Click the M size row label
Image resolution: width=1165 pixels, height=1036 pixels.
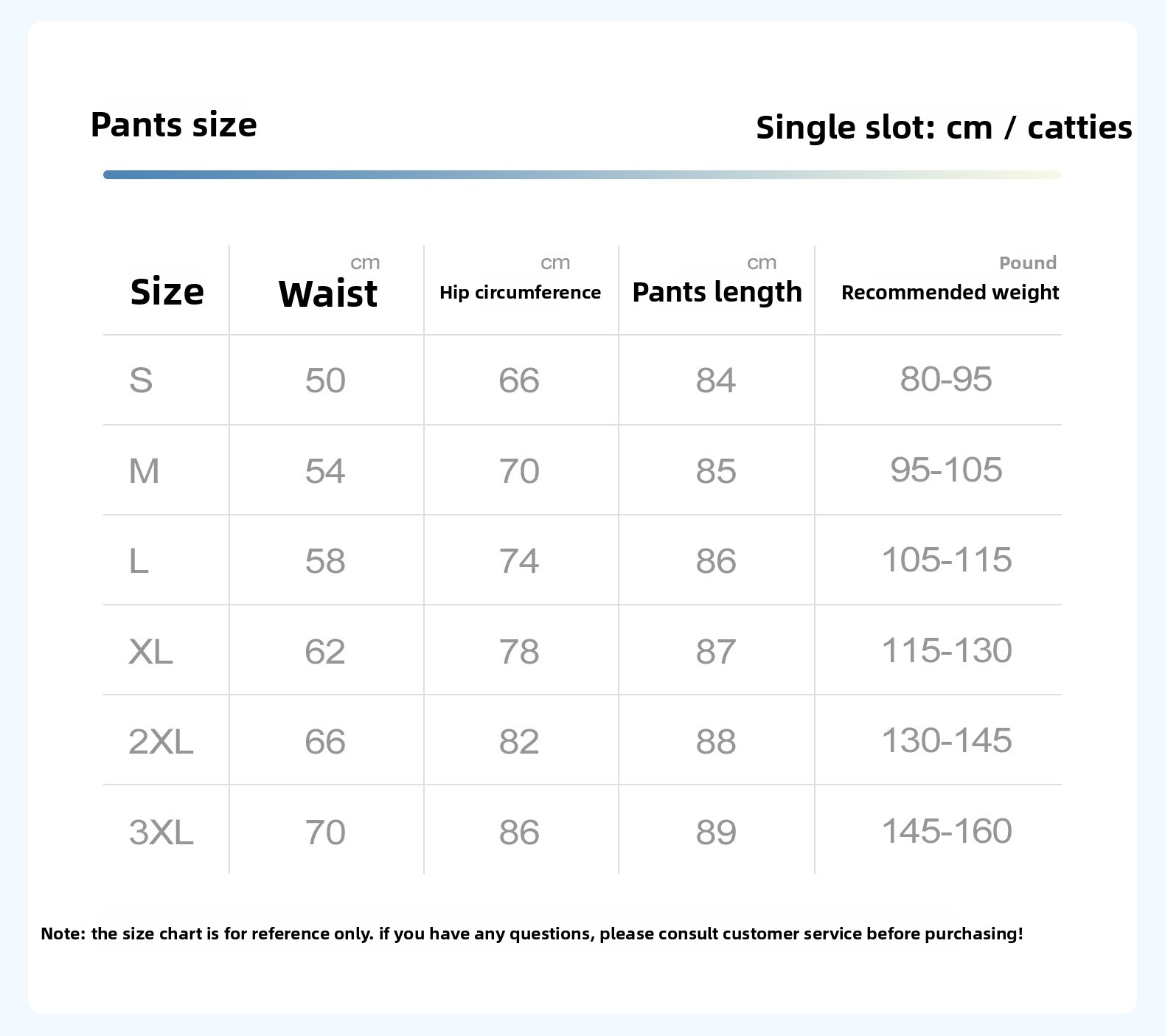pyautogui.click(x=144, y=470)
